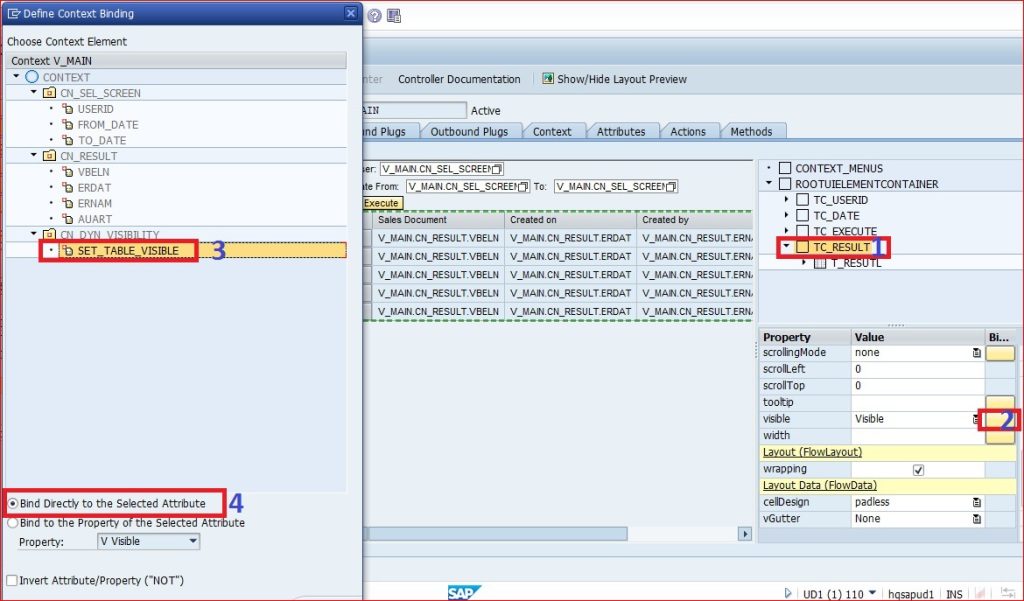Open value list icon for cellDesign
Image resolution: width=1024 pixels, height=601 pixels.
point(976,502)
